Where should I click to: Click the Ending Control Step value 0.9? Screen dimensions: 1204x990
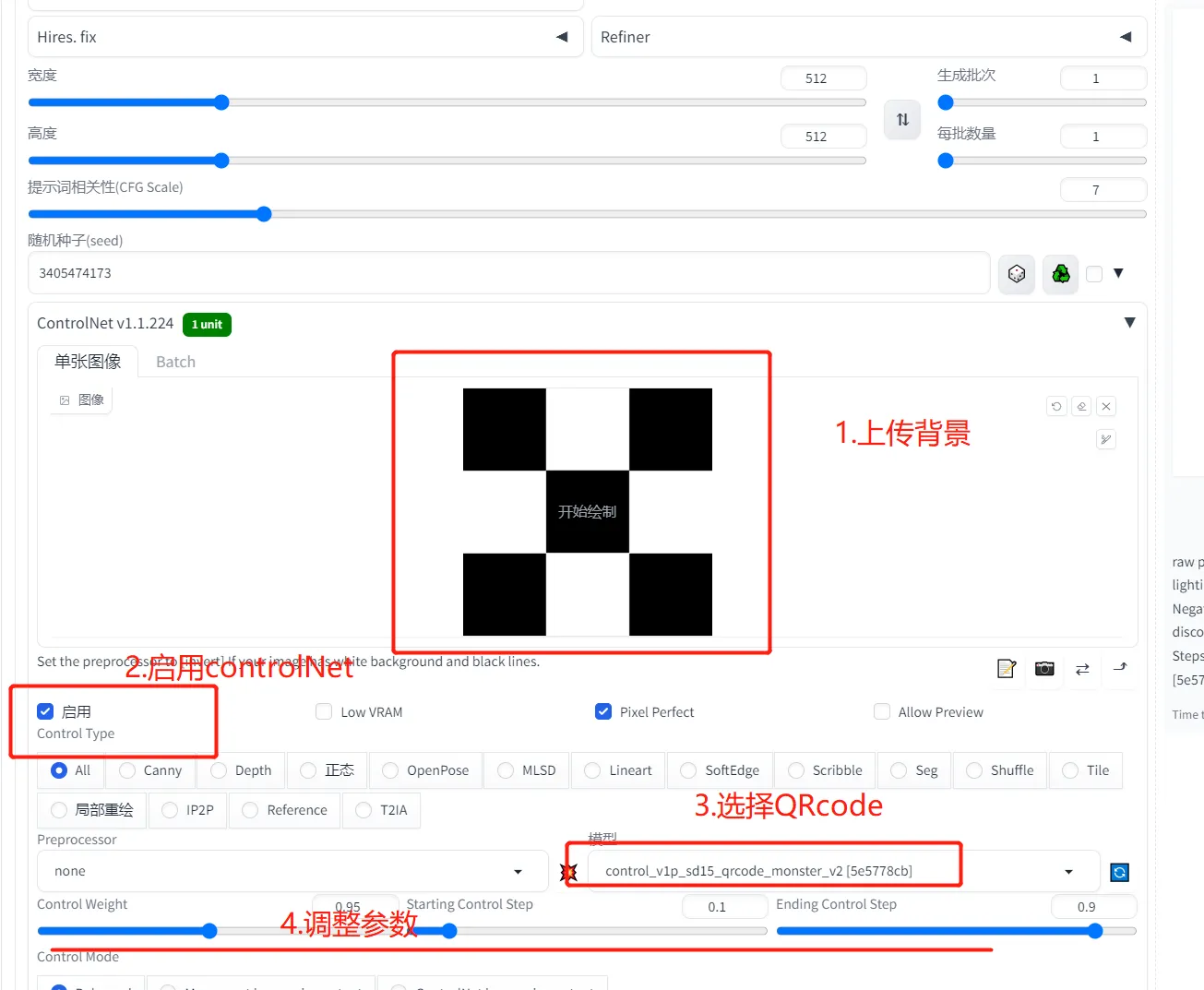(1094, 907)
